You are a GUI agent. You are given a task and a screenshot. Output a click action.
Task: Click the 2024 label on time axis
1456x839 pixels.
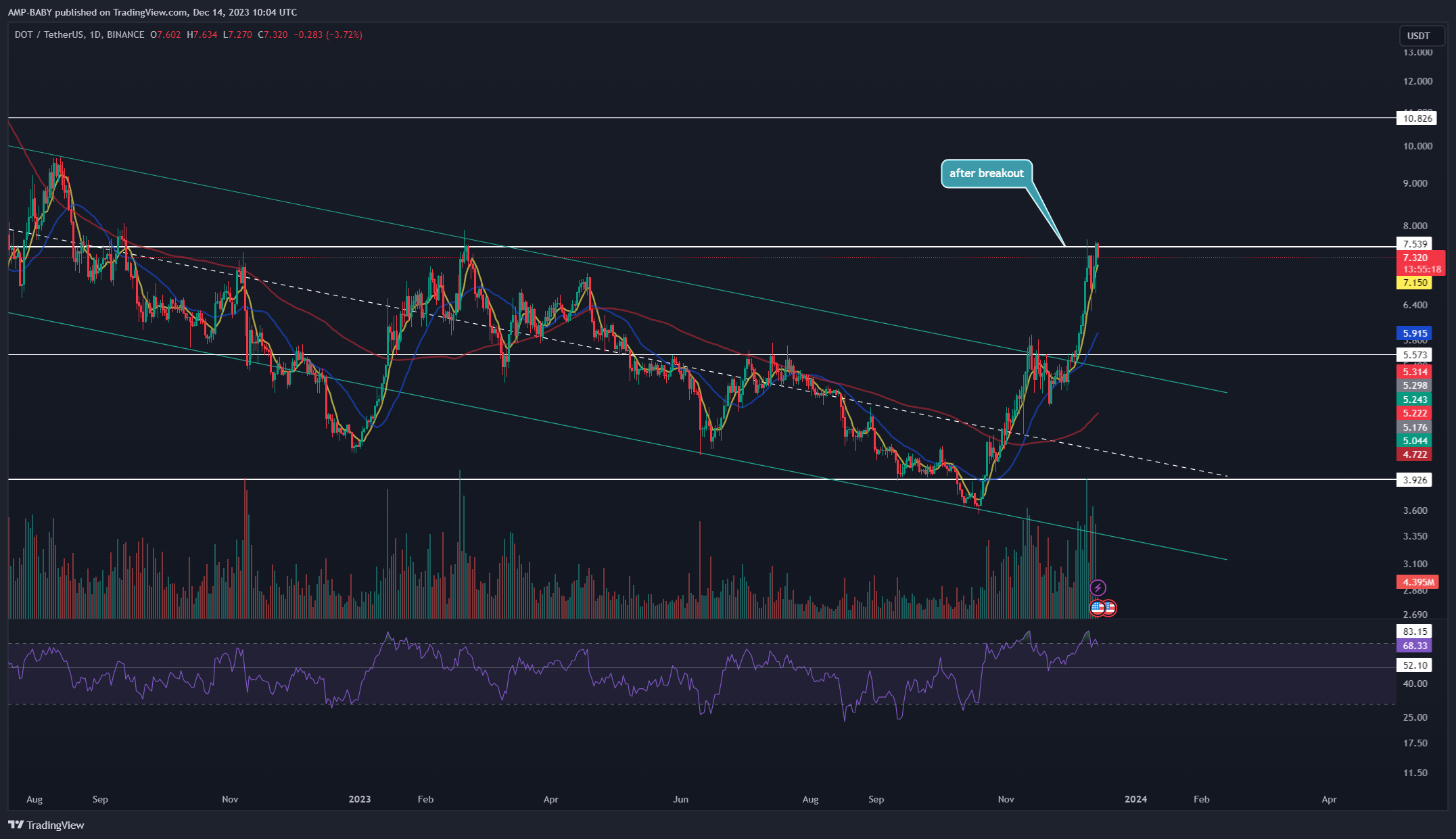tap(1135, 799)
